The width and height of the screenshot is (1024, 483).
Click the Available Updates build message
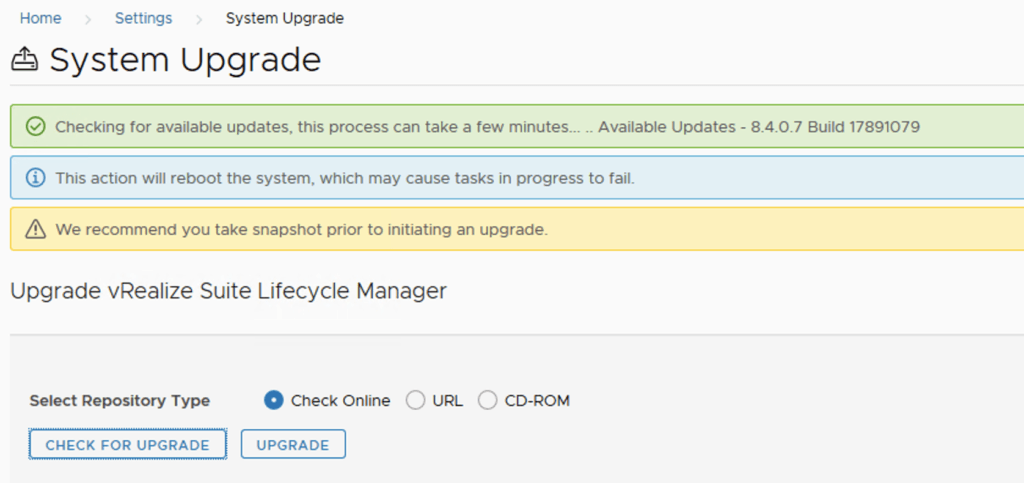(x=759, y=127)
